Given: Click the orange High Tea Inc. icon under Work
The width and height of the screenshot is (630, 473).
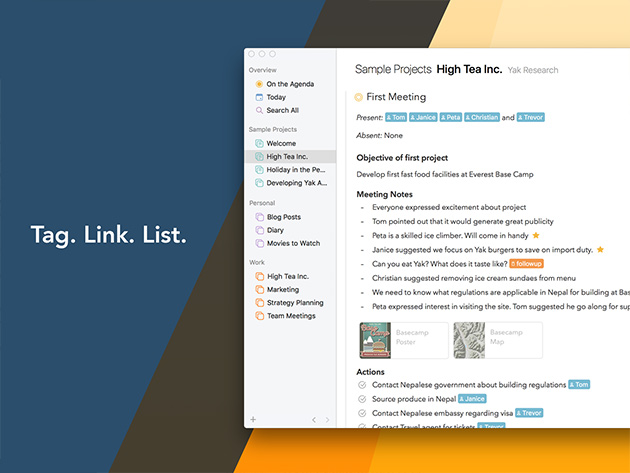Looking at the screenshot, I should (x=260, y=276).
